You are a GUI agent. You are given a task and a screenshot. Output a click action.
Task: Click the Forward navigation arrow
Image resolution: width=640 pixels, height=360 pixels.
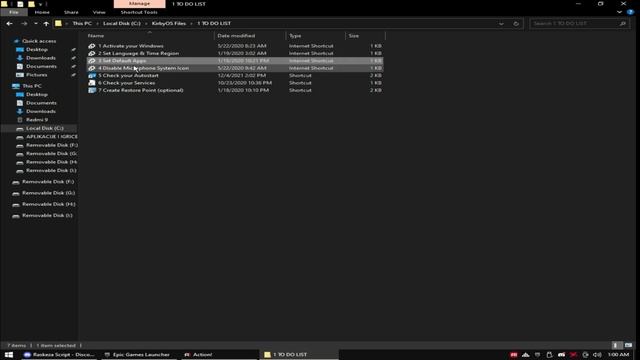tap(24, 24)
